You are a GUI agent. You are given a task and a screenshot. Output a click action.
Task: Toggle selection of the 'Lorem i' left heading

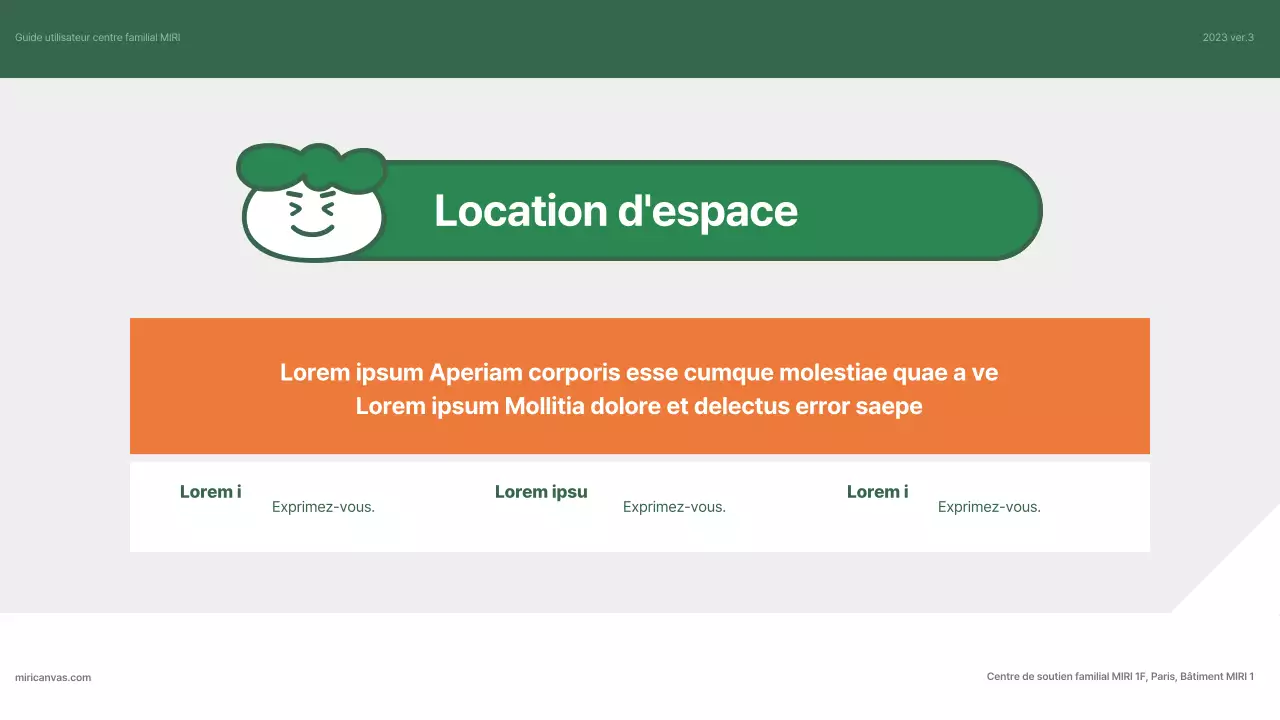[210, 491]
